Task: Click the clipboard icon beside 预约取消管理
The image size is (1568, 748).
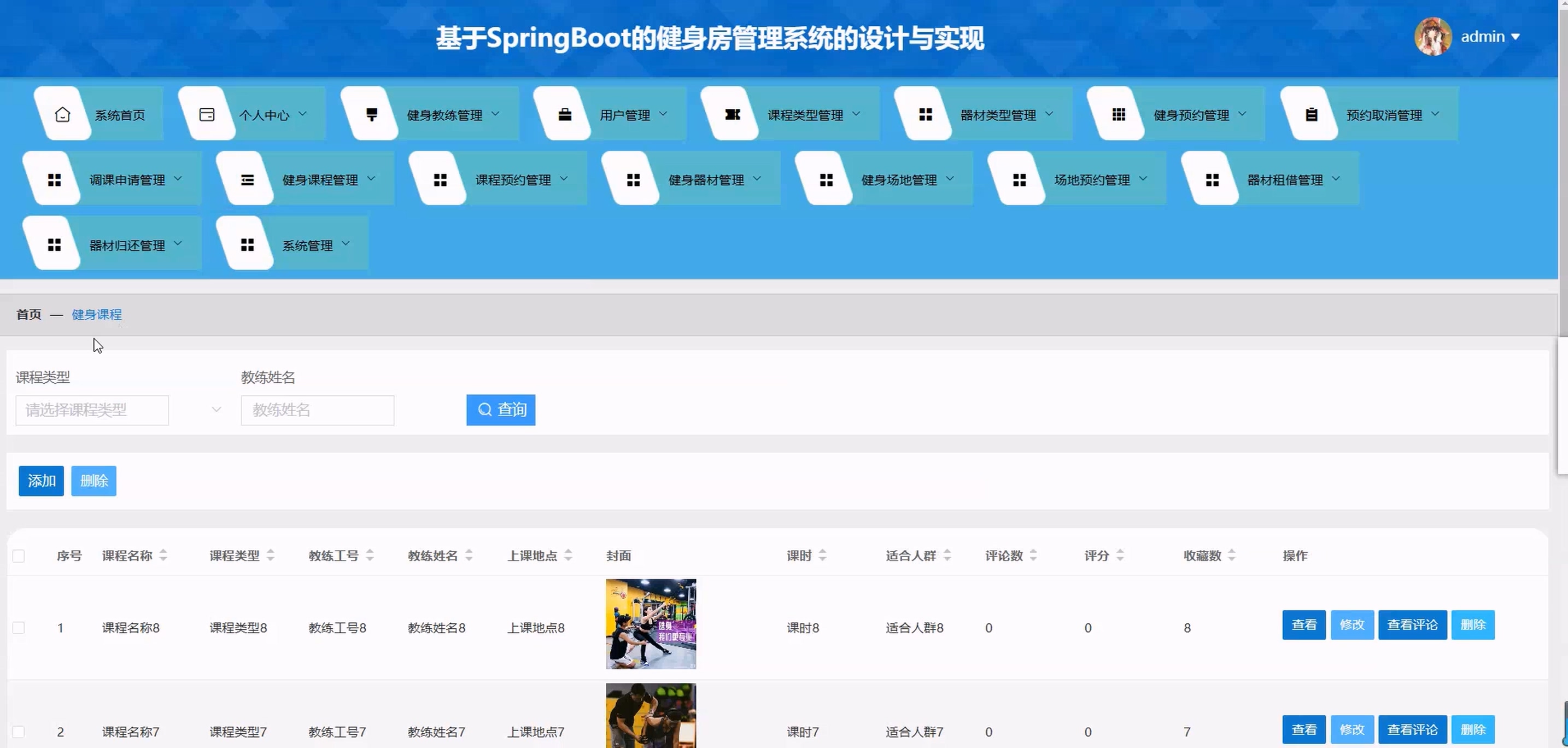Action: tap(1311, 114)
